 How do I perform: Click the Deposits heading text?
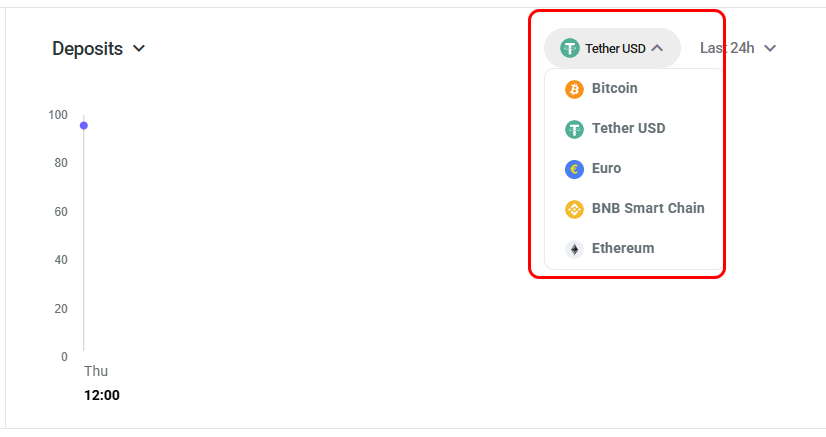pos(87,48)
